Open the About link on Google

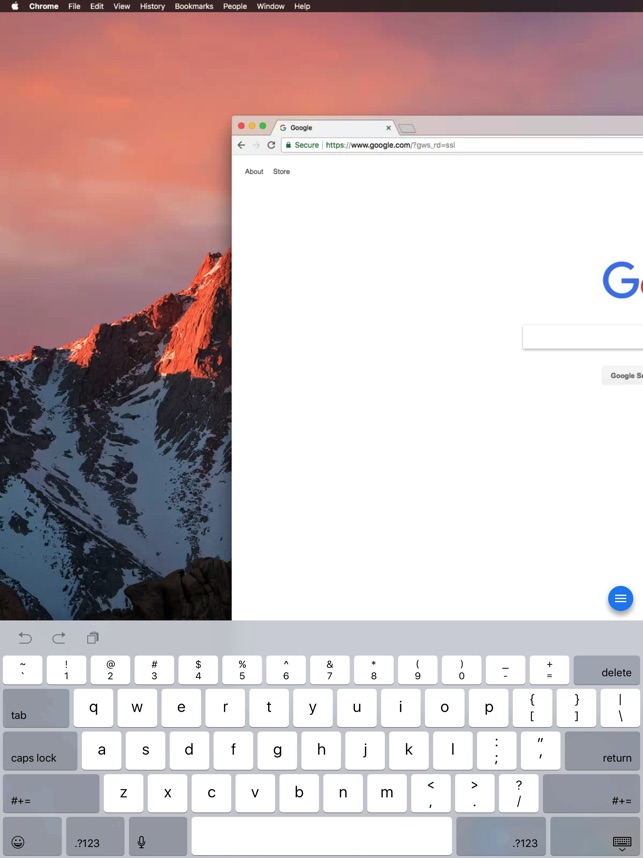point(254,171)
